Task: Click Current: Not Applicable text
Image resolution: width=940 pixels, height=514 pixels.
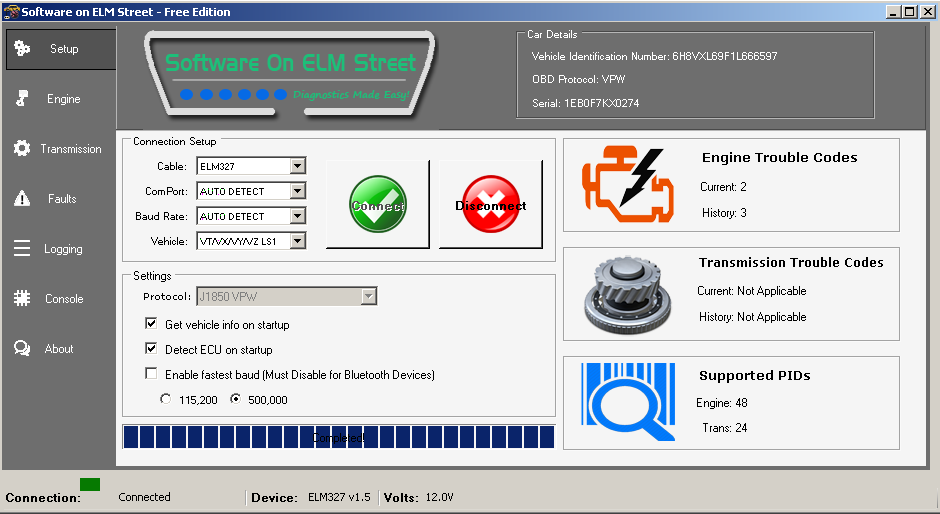Action: (x=752, y=291)
